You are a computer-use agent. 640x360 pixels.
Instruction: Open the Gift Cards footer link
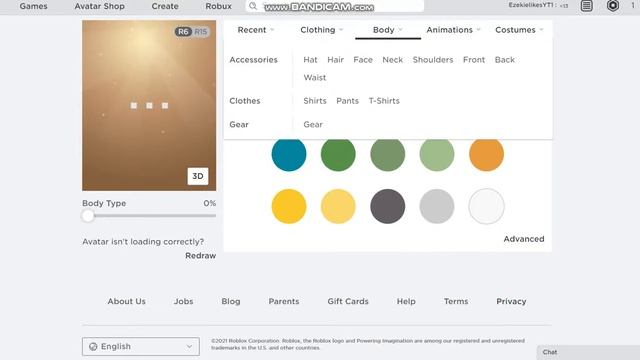point(348,301)
